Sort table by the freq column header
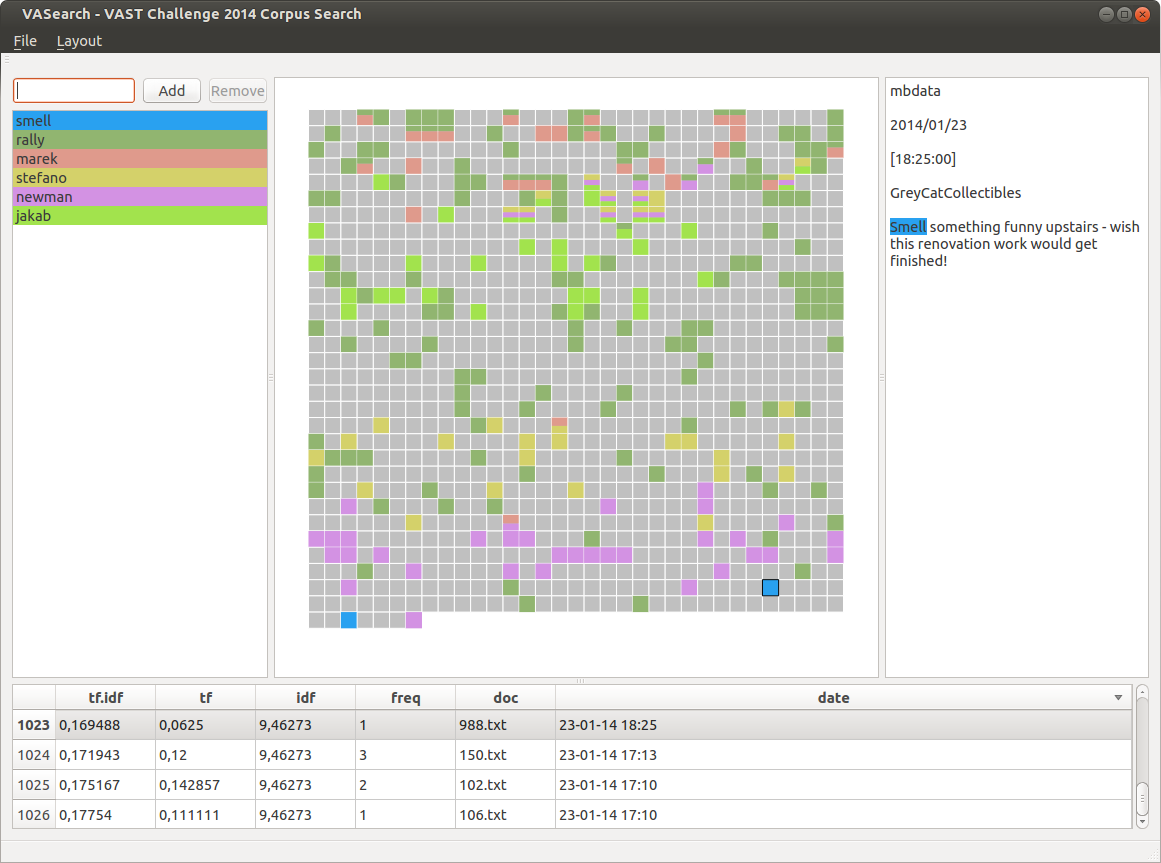This screenshot has width=1161, height=863. click(406, 697)
